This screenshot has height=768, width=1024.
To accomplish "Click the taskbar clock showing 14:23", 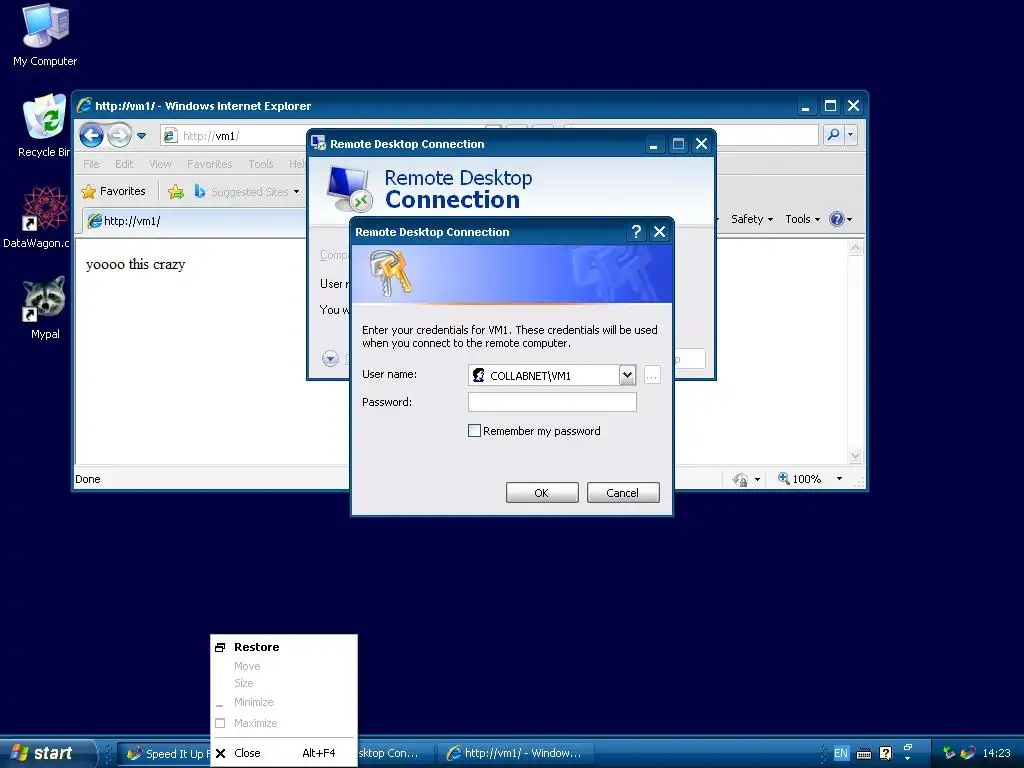I will coord(997,753).
